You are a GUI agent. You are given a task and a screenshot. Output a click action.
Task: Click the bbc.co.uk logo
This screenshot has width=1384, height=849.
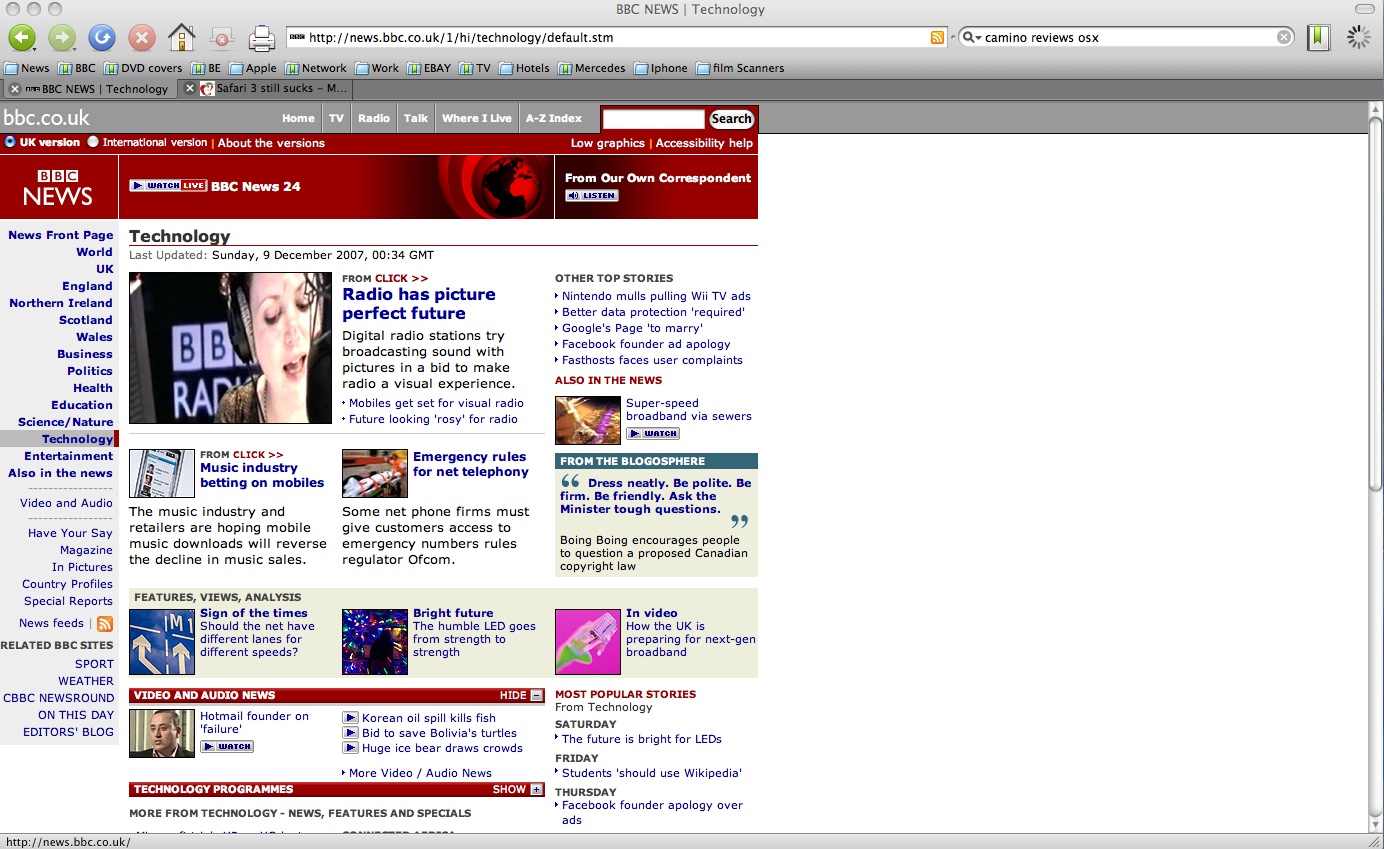click(x=47, y=118)
